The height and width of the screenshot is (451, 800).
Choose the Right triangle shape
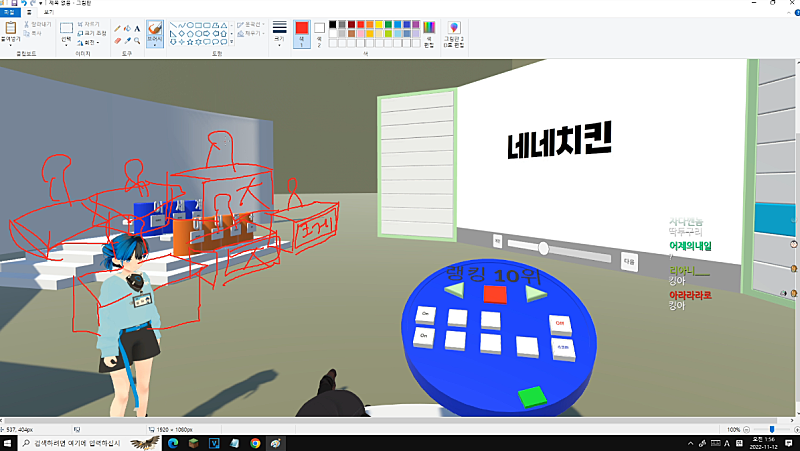tap(173, 34)
